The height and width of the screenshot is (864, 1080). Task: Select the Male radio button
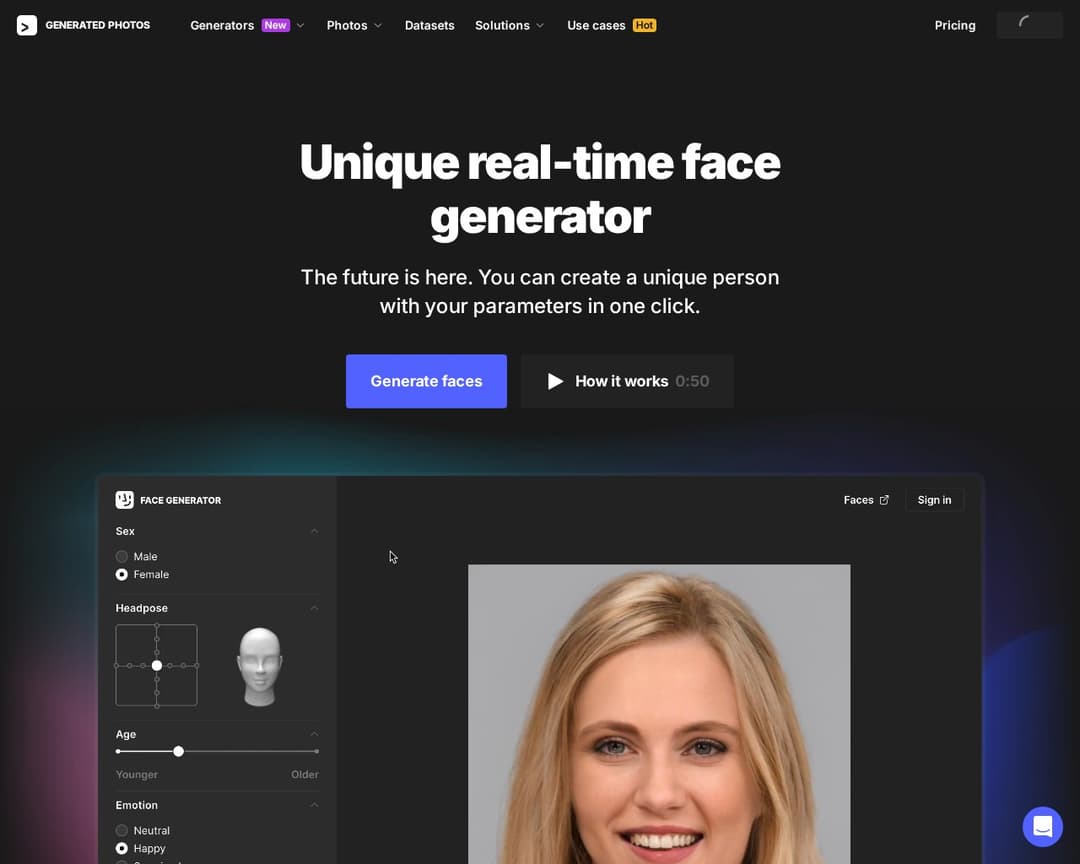pyautogui.click(x=122, y=557)
